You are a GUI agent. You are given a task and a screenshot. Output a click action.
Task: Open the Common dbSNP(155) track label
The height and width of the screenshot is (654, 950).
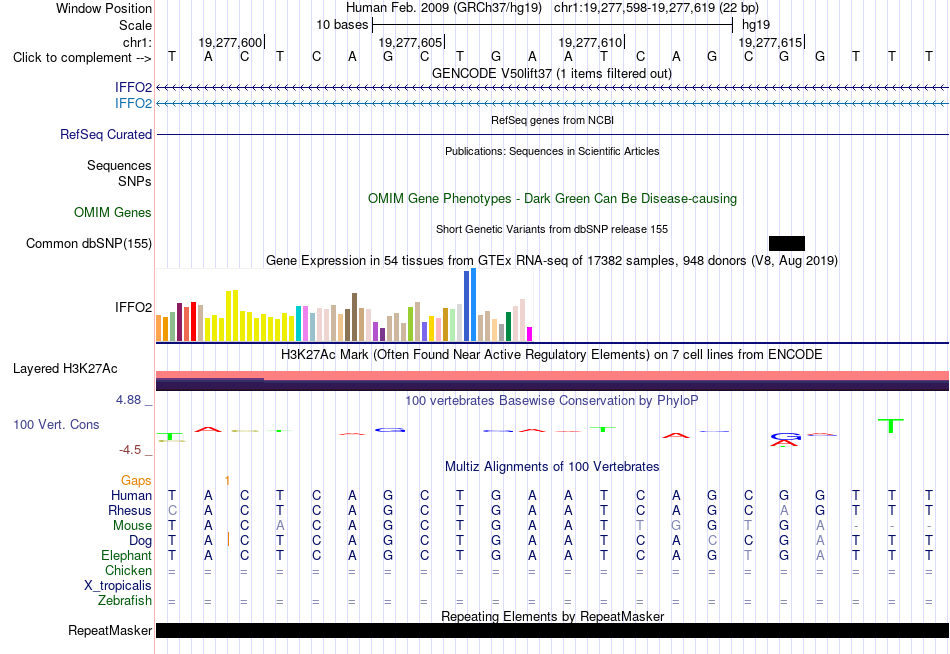coord(89,244)
